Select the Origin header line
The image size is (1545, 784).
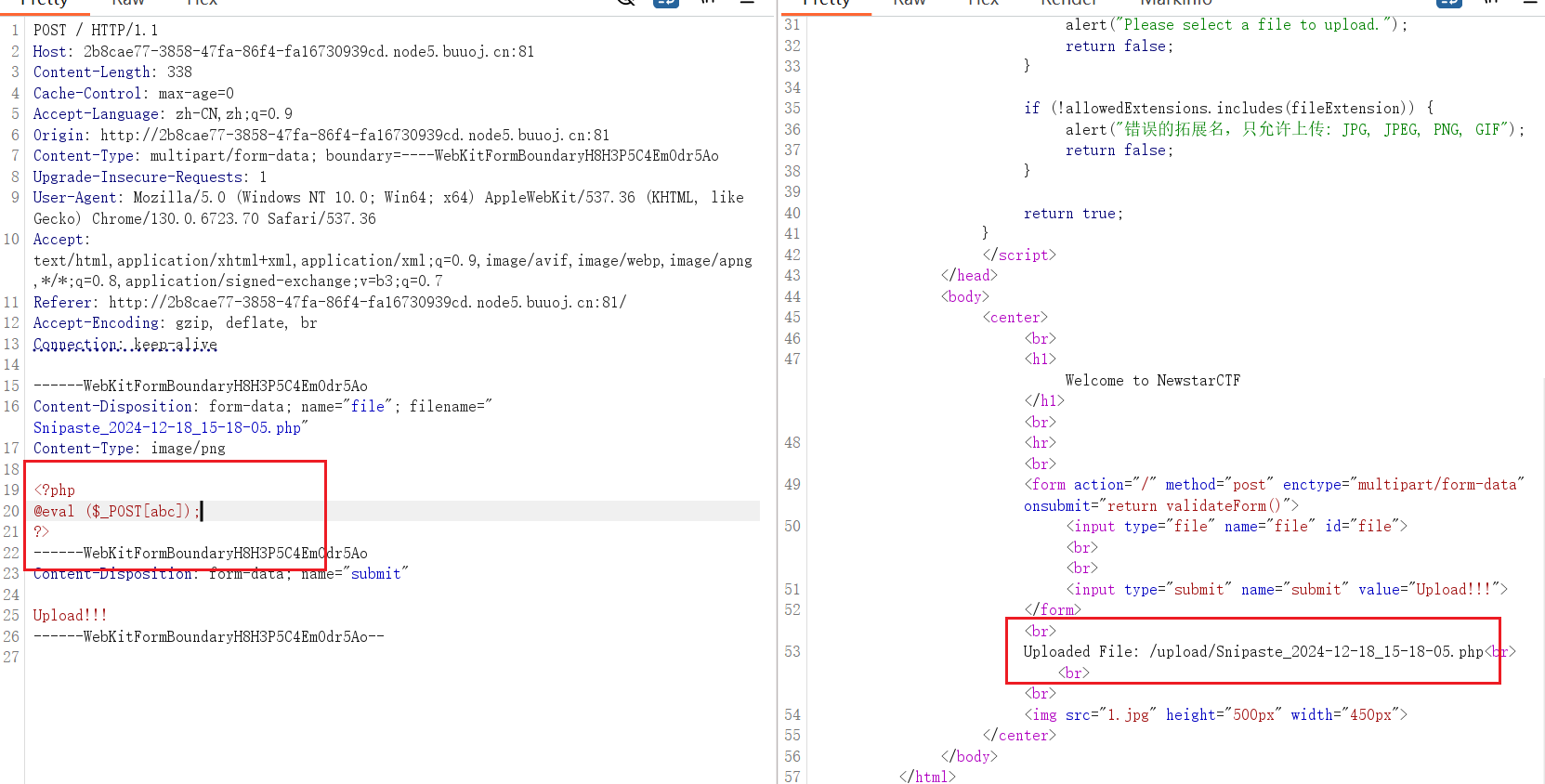coord(321,136)
